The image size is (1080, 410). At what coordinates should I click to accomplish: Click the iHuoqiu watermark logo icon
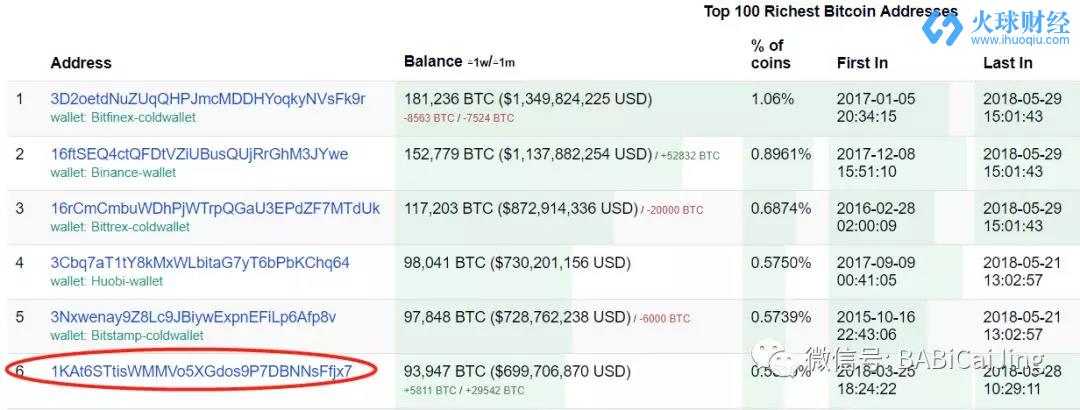point(943,28)
